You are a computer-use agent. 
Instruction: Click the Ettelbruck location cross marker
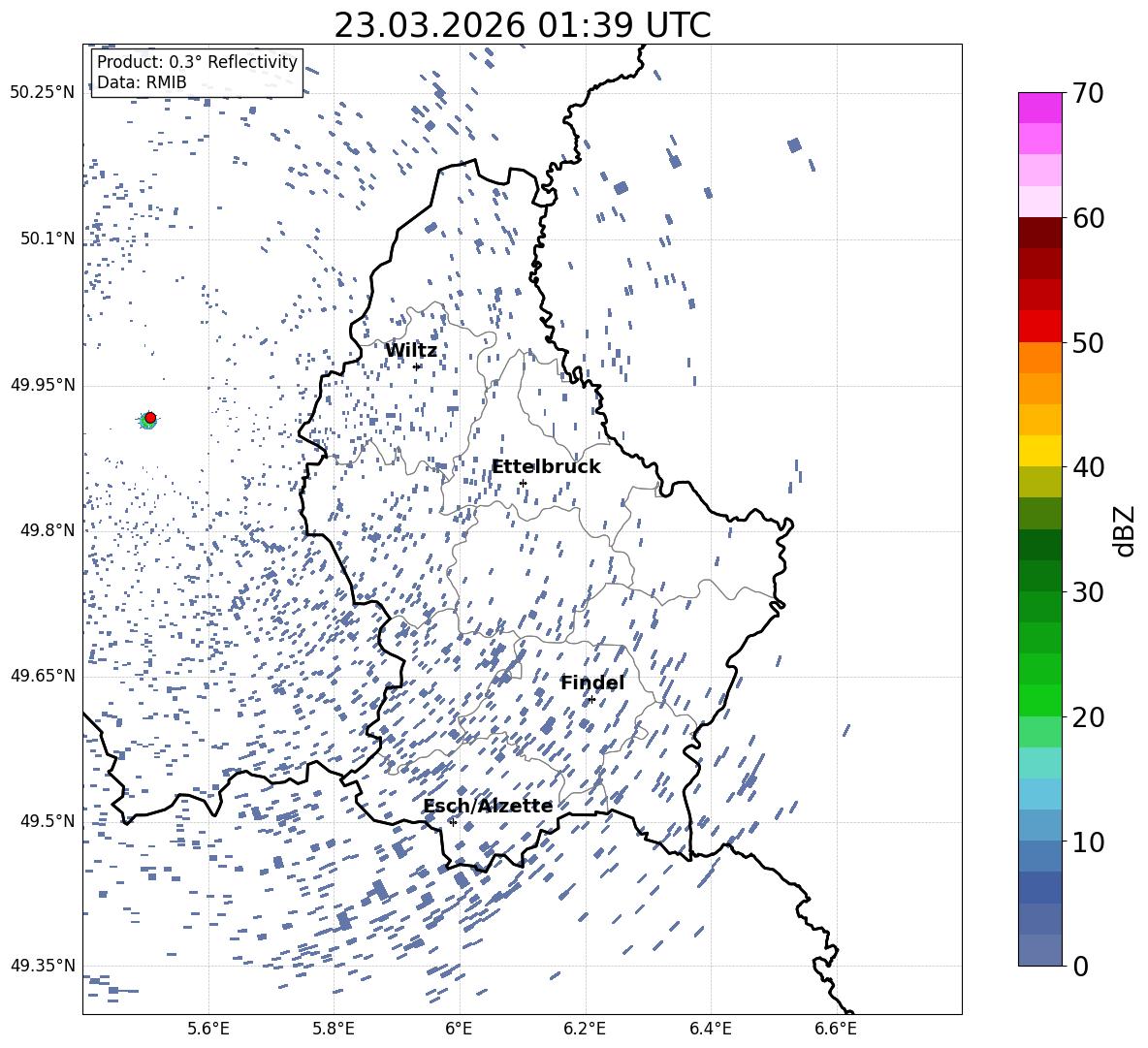523,483
